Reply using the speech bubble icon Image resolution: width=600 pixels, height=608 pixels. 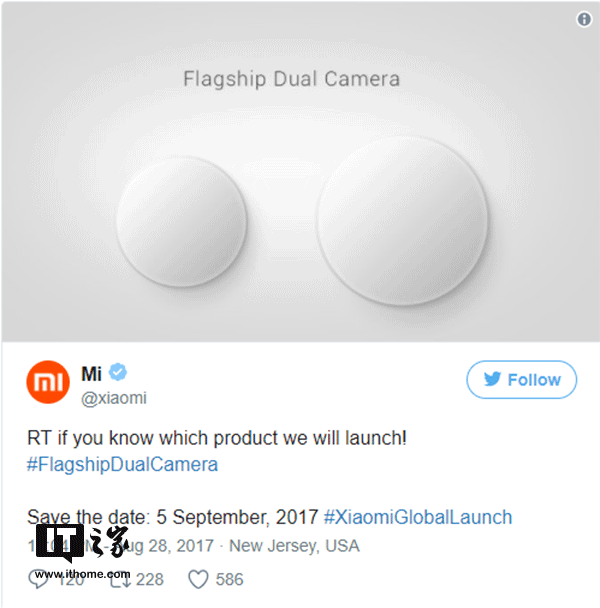pyautogui.click(x=38, y=579)
